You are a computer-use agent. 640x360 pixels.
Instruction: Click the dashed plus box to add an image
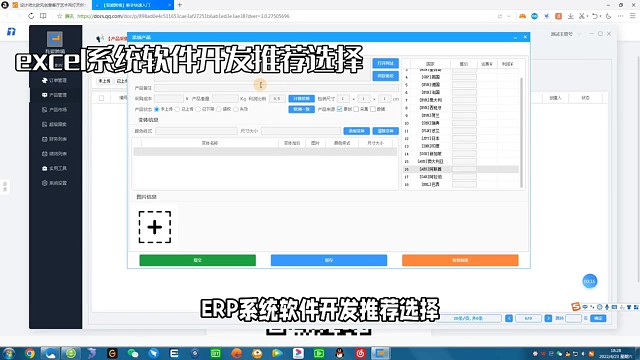(155, 227)
